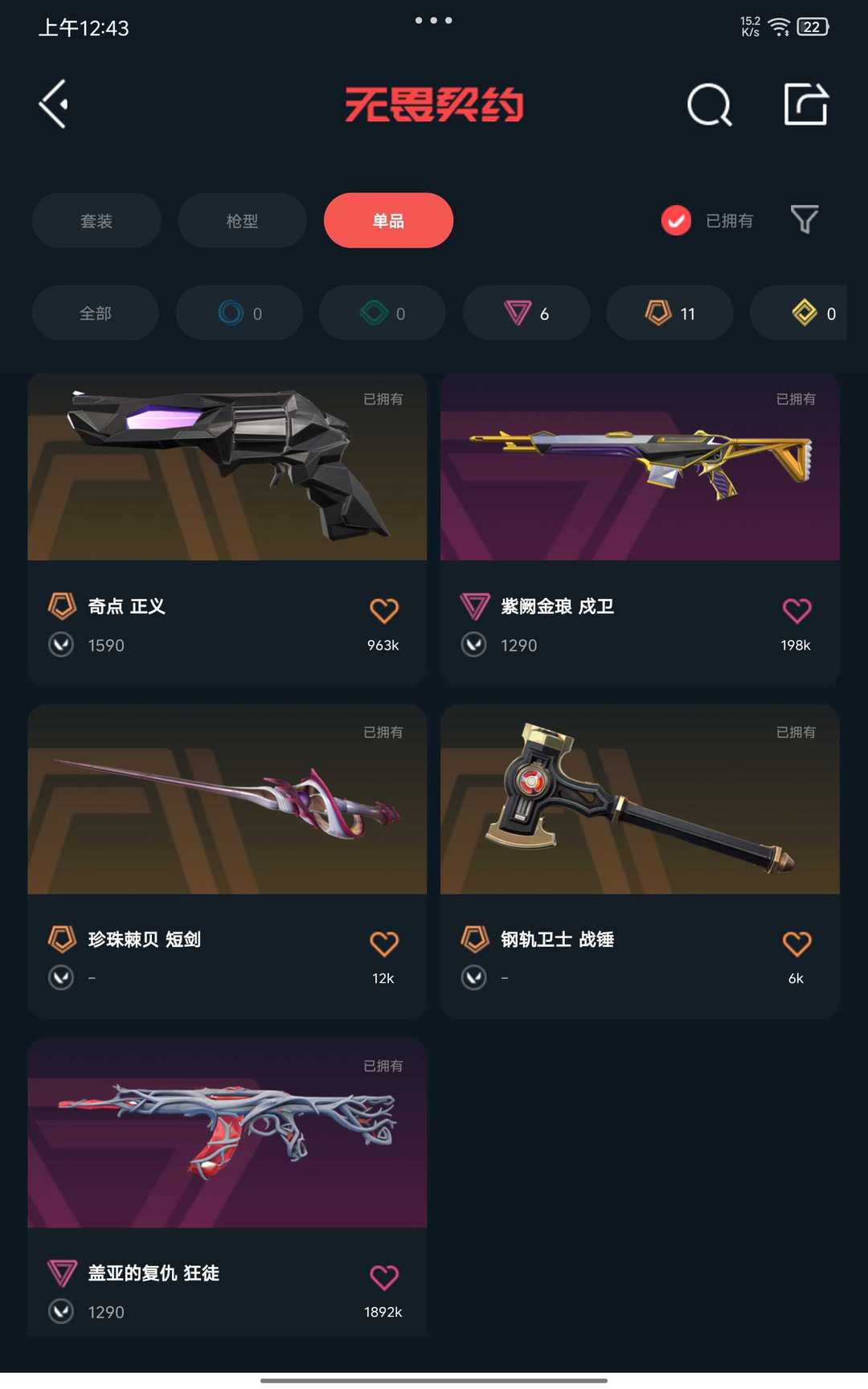The width and height of the screenshot is (868, 1389).
Task: Tap heart icon on 珍珠棘贝 短剑
Action: pos(384,944)
